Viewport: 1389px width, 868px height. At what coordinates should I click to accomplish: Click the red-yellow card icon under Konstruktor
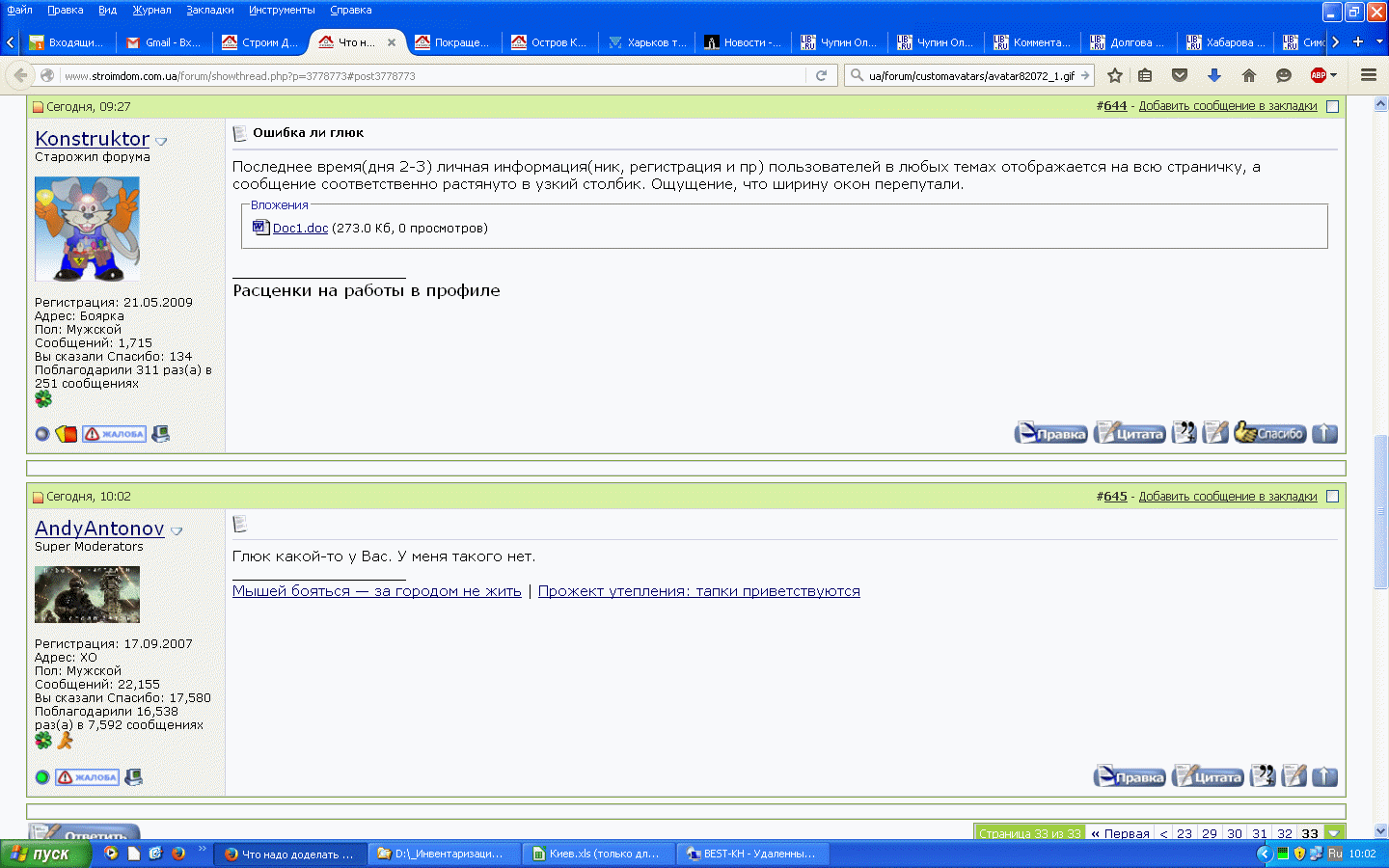[67, 434]
